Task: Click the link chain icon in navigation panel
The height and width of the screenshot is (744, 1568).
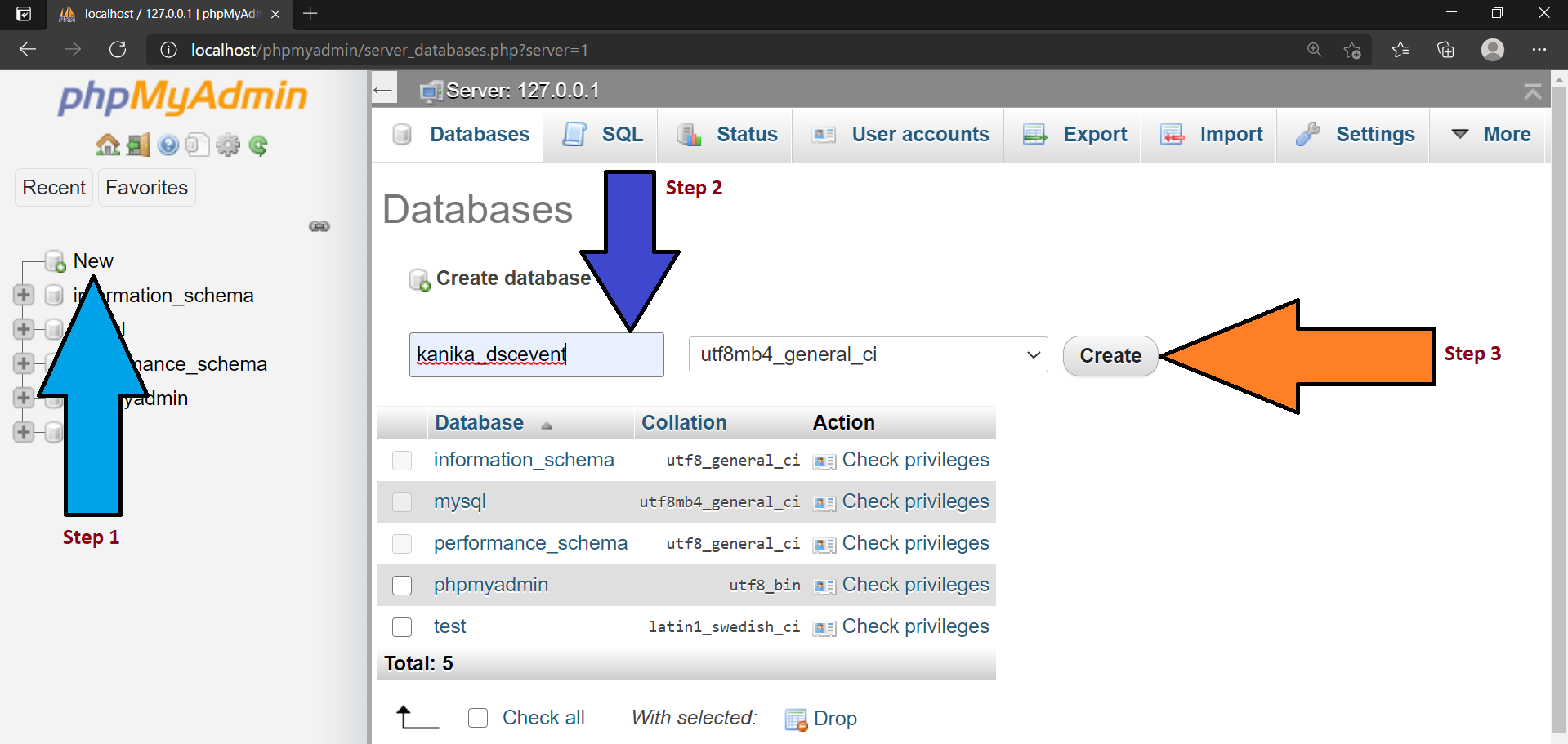Action: (319, 226)
